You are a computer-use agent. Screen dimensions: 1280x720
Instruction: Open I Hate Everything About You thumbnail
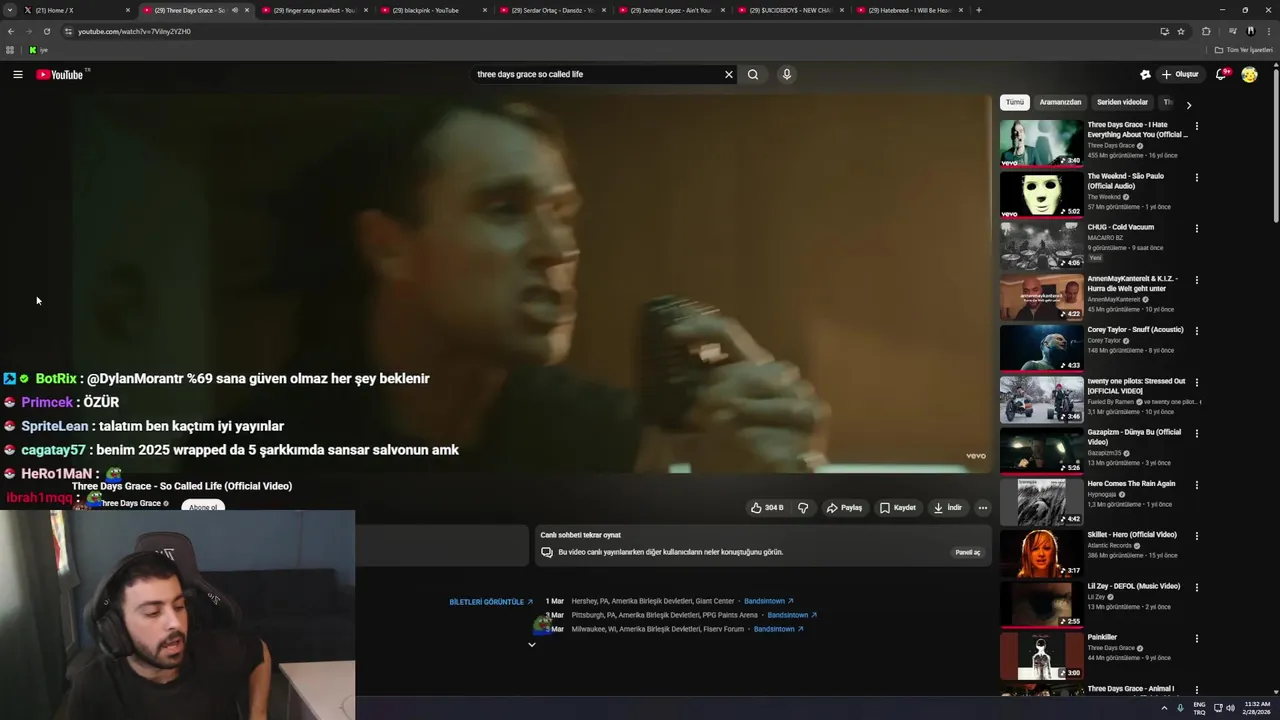click(1041, 143)
